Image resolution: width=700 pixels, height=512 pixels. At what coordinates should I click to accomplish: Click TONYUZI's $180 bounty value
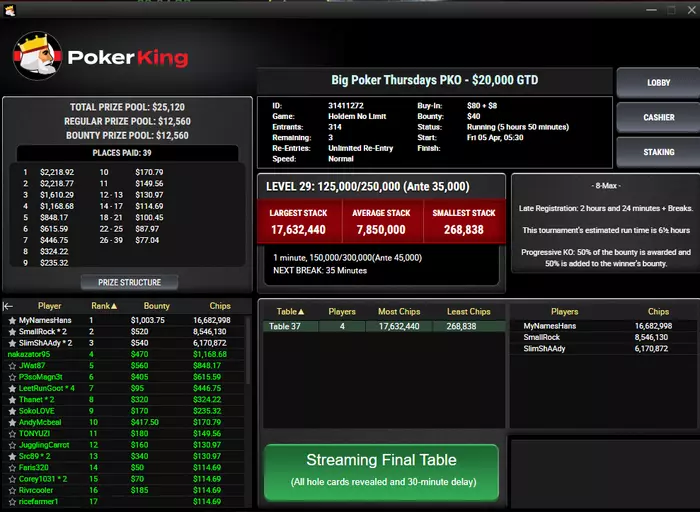139,433
